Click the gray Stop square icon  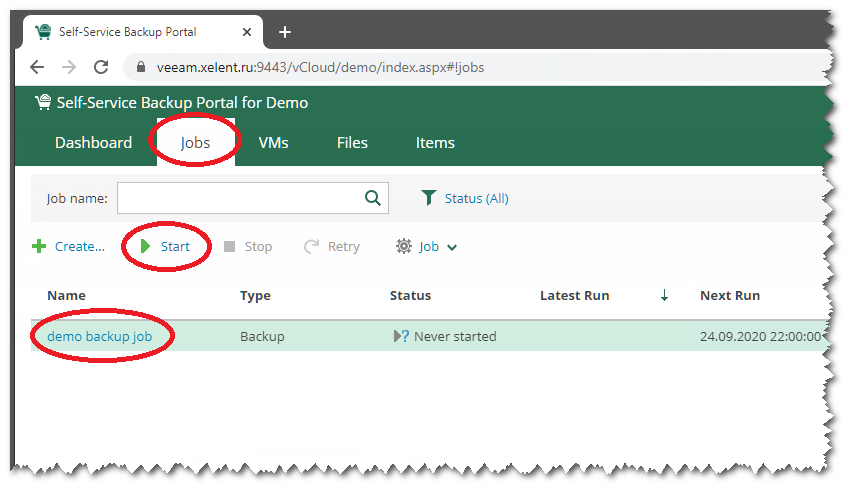(230, 247)
